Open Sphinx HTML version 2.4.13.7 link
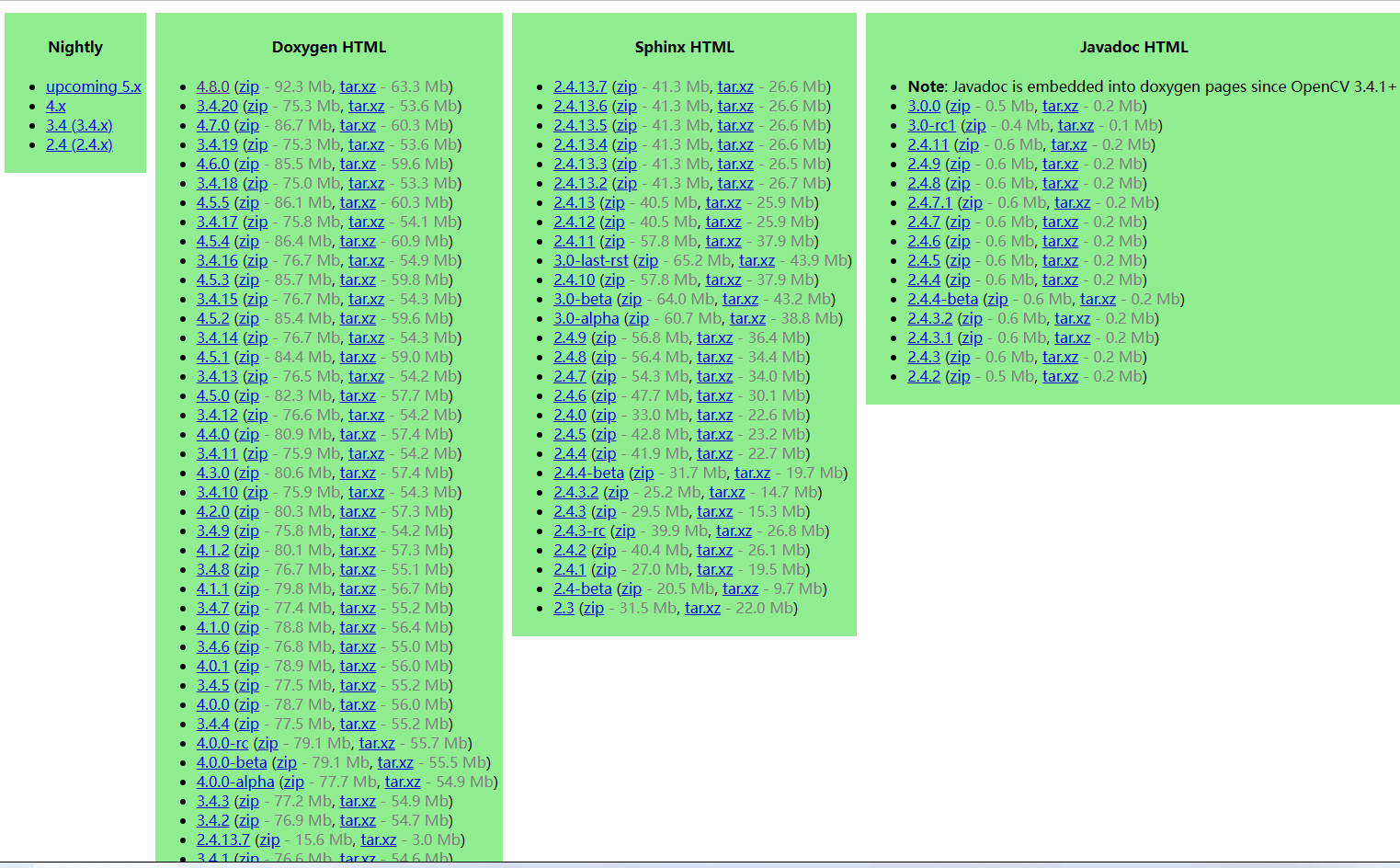The height and width of the screenshot is (868, 1400). click(x=580, y=86)
